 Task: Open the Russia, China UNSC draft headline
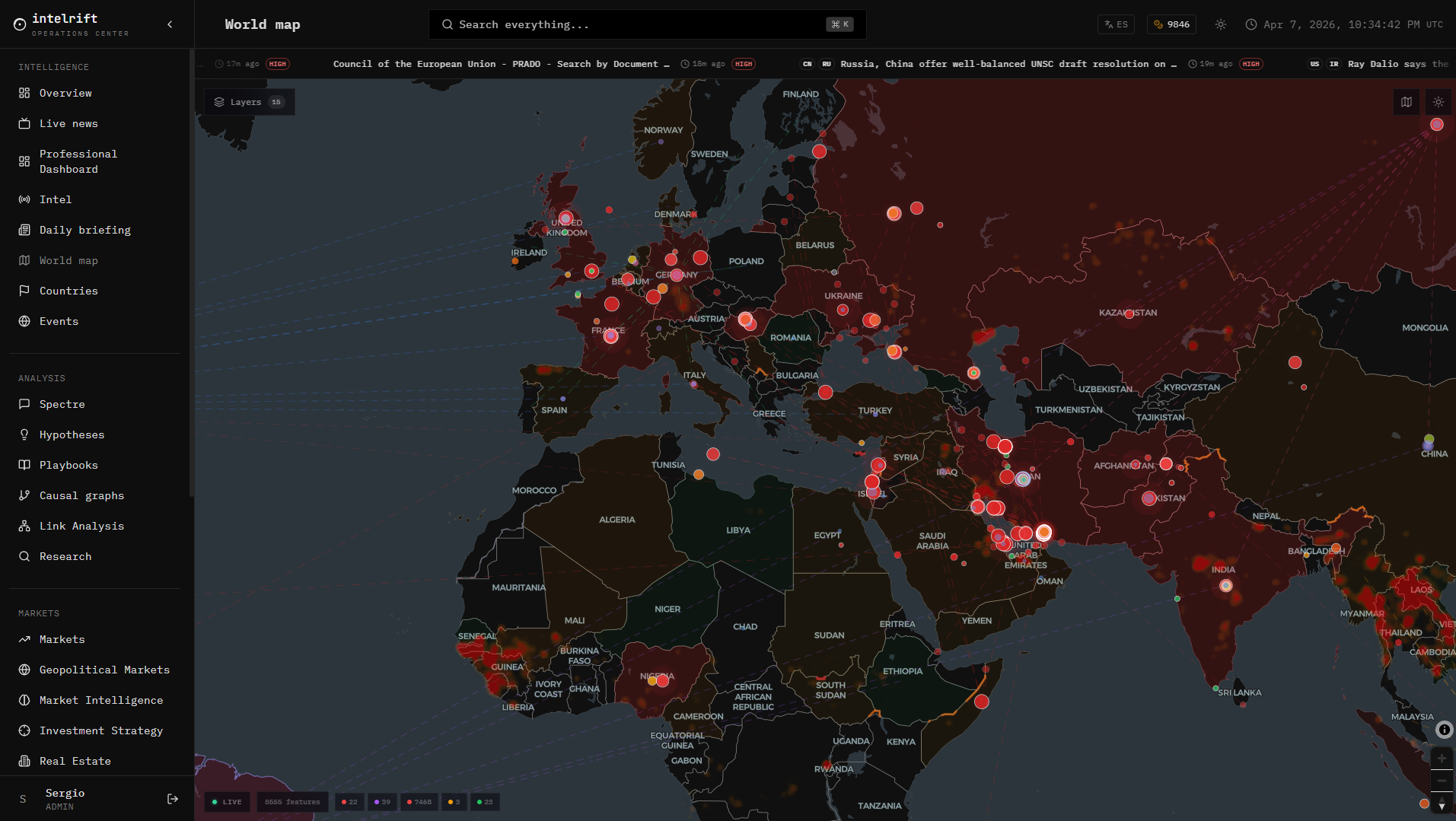point(1008,64)
